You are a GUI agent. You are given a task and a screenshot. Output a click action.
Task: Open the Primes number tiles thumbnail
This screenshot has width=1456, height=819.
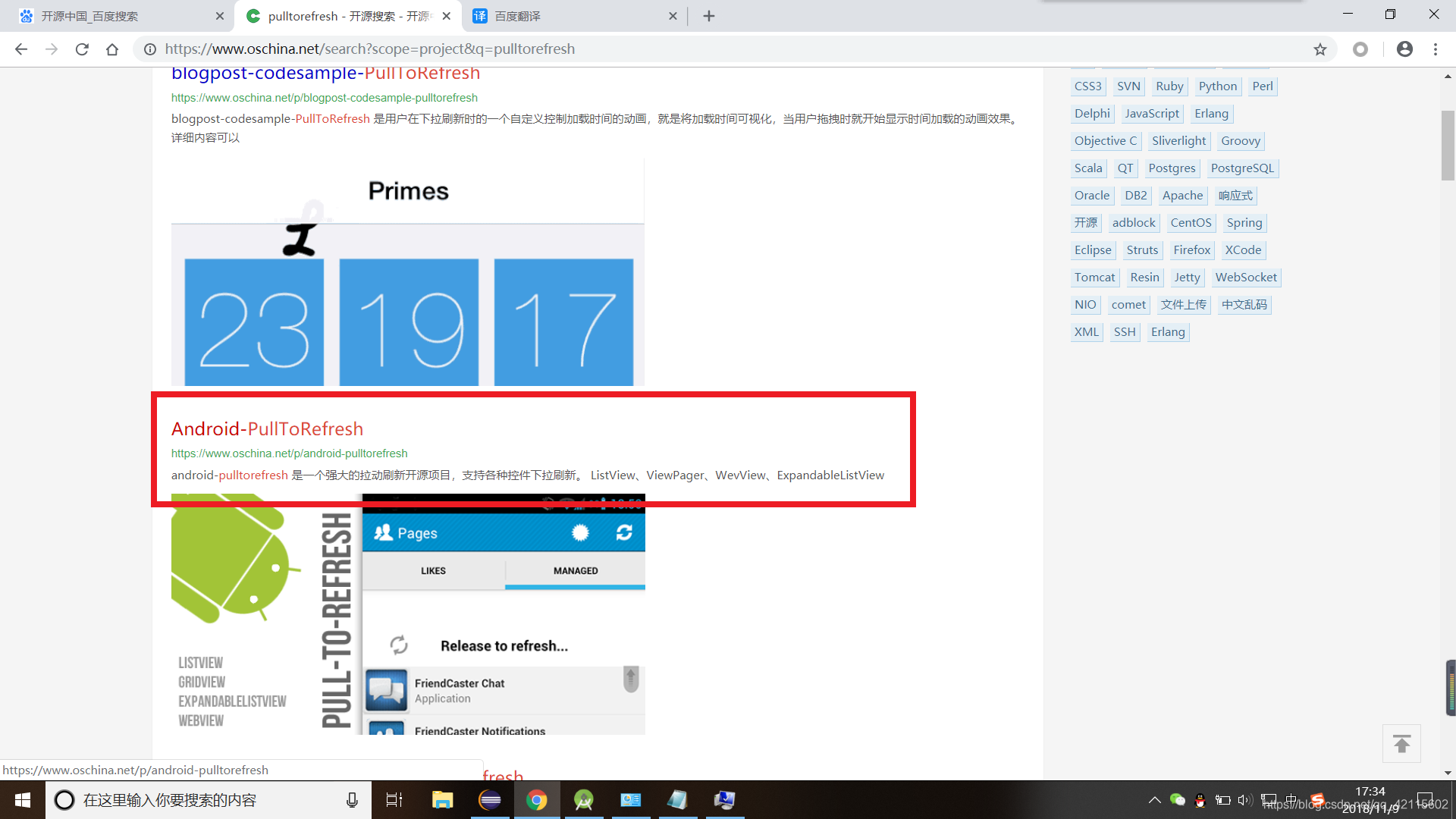[408, 272]
